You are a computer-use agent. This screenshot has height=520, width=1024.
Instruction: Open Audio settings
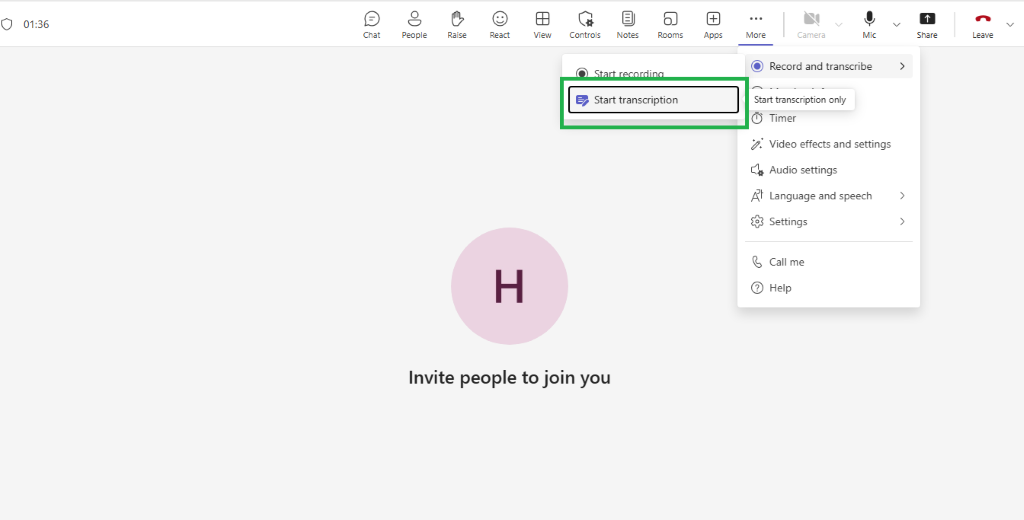pos(828,170)
